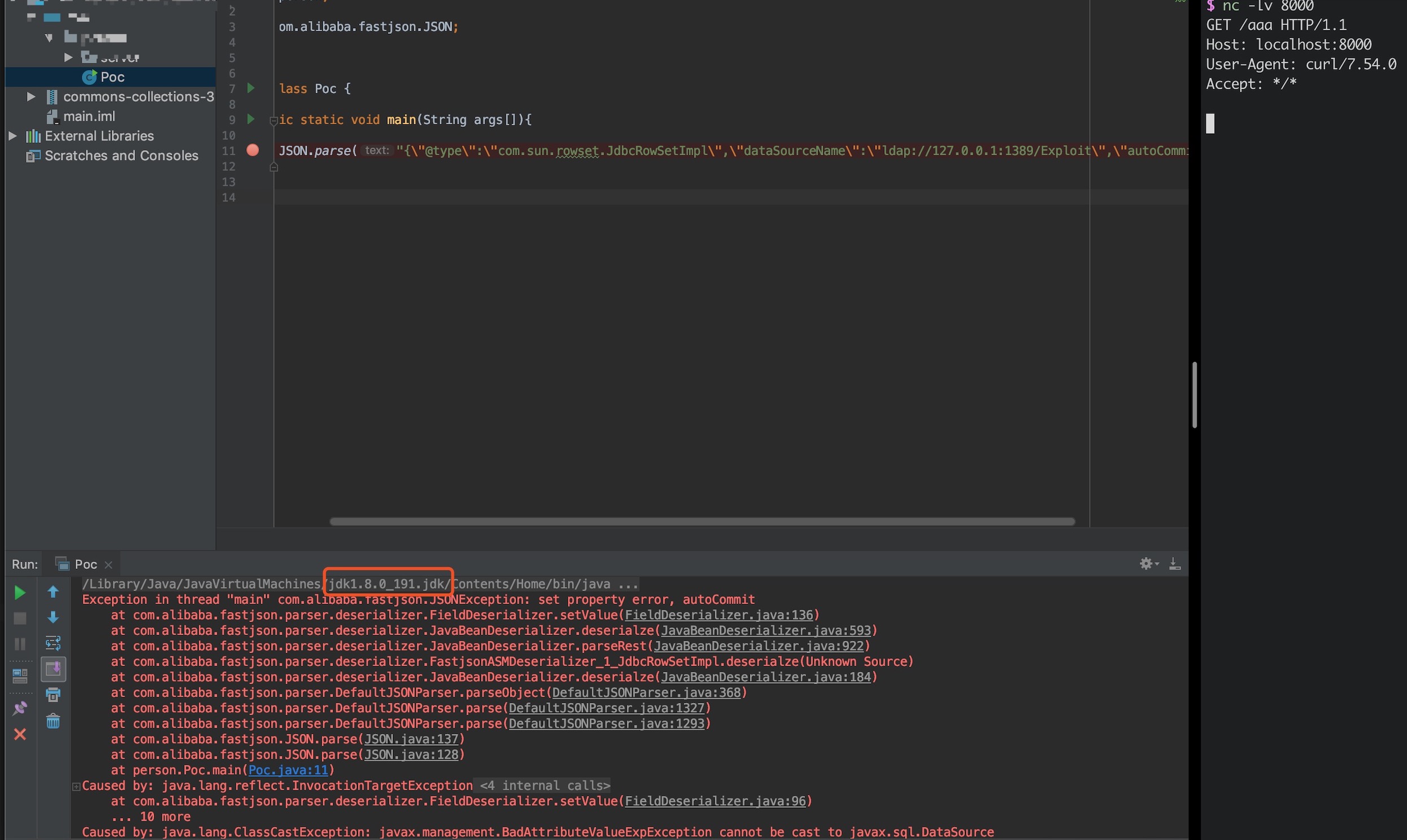Screen dimensions: 1407x840
Task: Expand External Libraries tree node
Action: pyautogui.click(x=12, y=136)
